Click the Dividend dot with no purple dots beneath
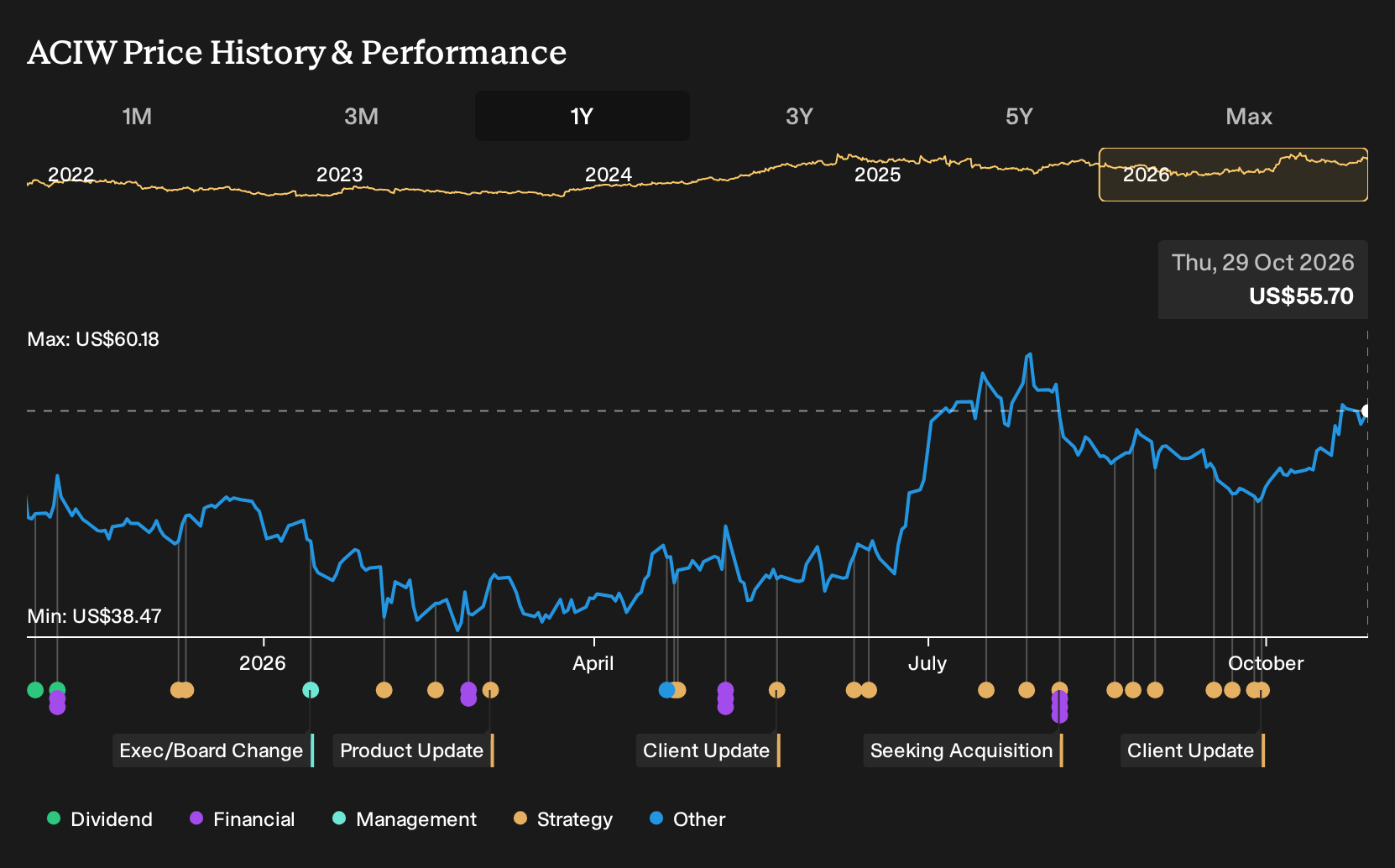 (35, 690)
